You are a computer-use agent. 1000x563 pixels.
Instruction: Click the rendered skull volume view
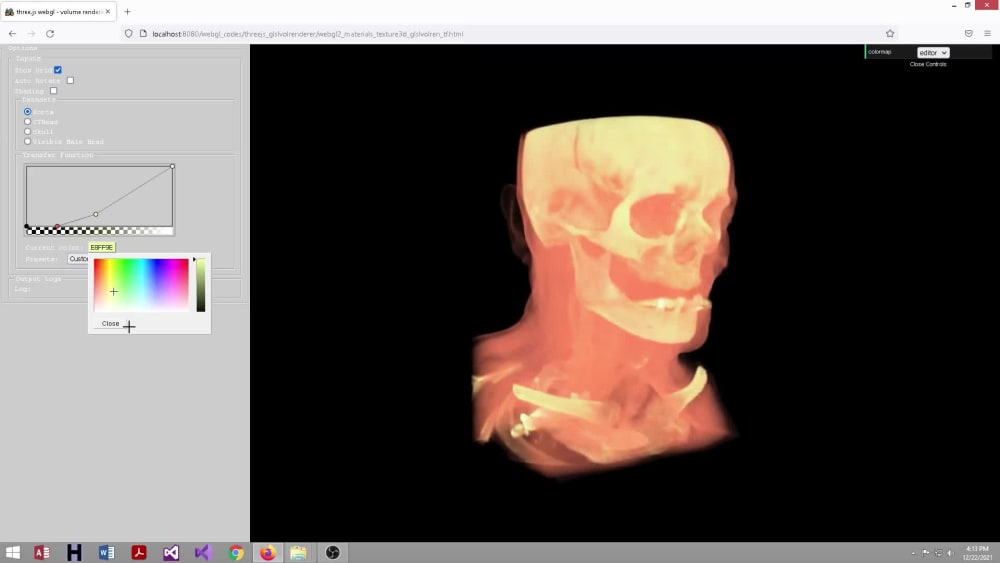click(606, 296)
